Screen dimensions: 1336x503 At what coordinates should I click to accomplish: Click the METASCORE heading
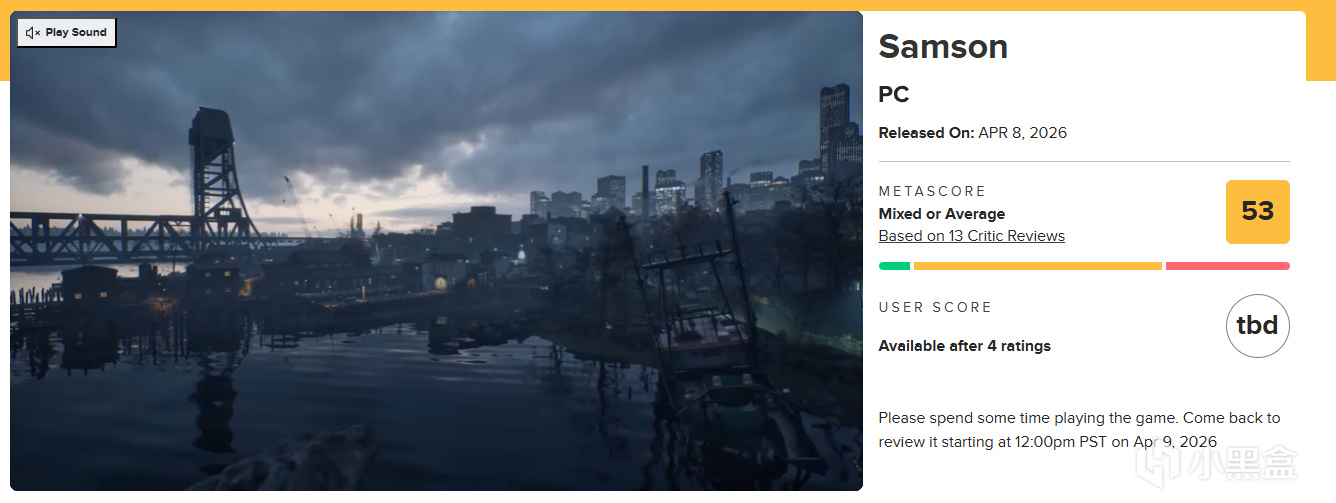932,191
